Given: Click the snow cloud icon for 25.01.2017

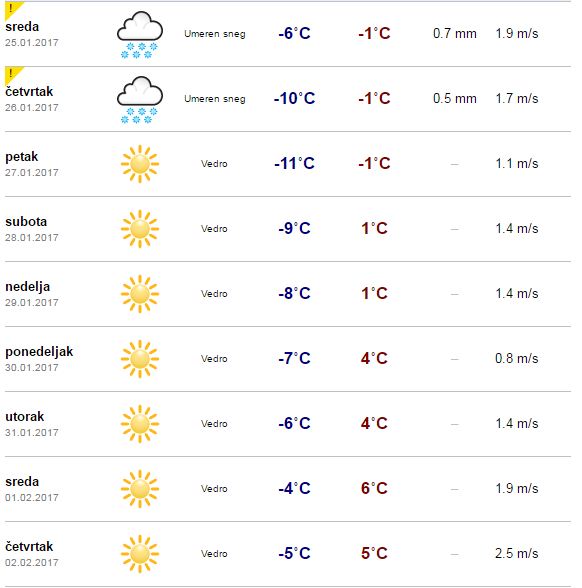Looking at the screenshot, I should (140, 34).
